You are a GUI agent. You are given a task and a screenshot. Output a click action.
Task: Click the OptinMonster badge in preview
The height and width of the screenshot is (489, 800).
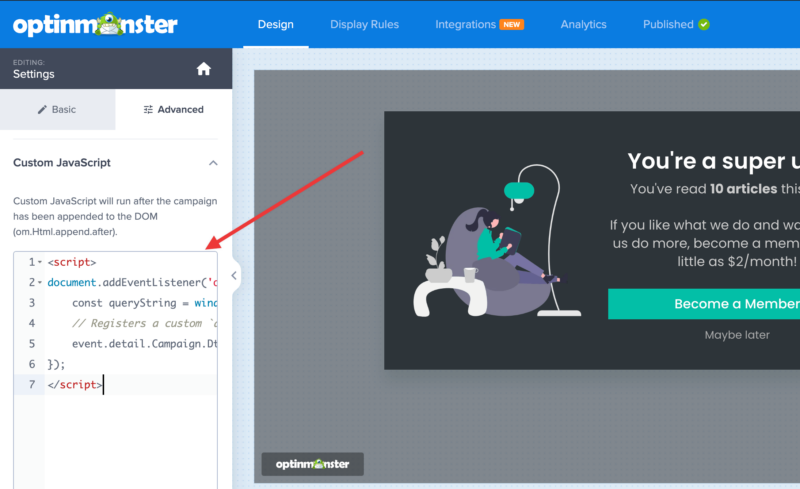(313, 464)
